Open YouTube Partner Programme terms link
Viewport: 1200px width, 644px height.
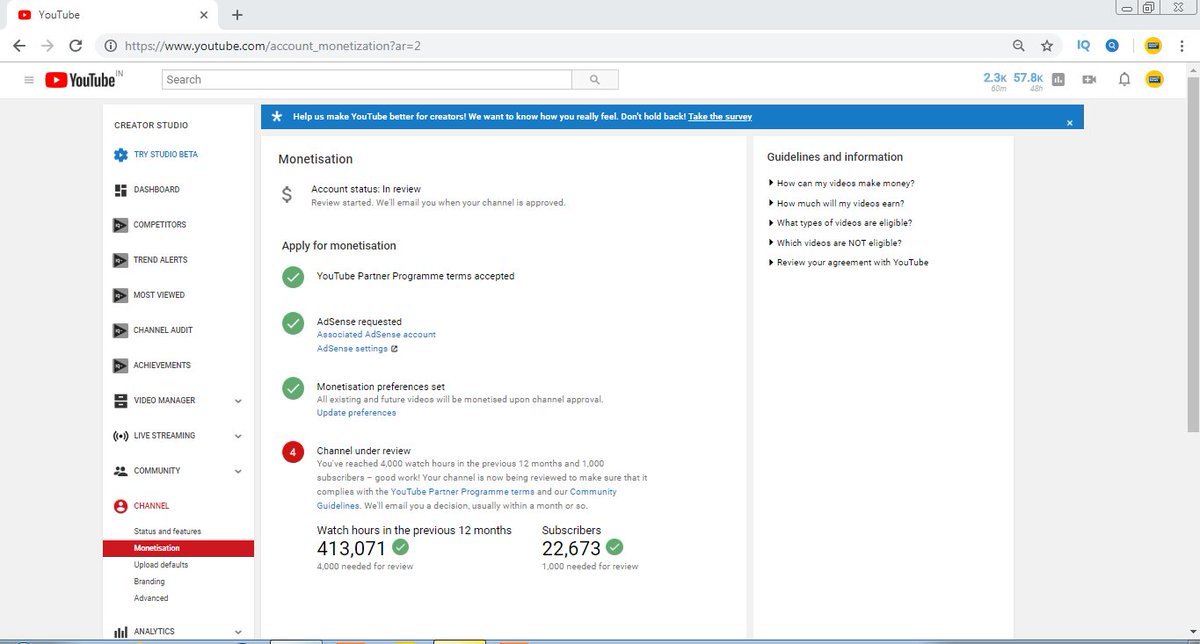pyautogui.click(x=463, y=492)
